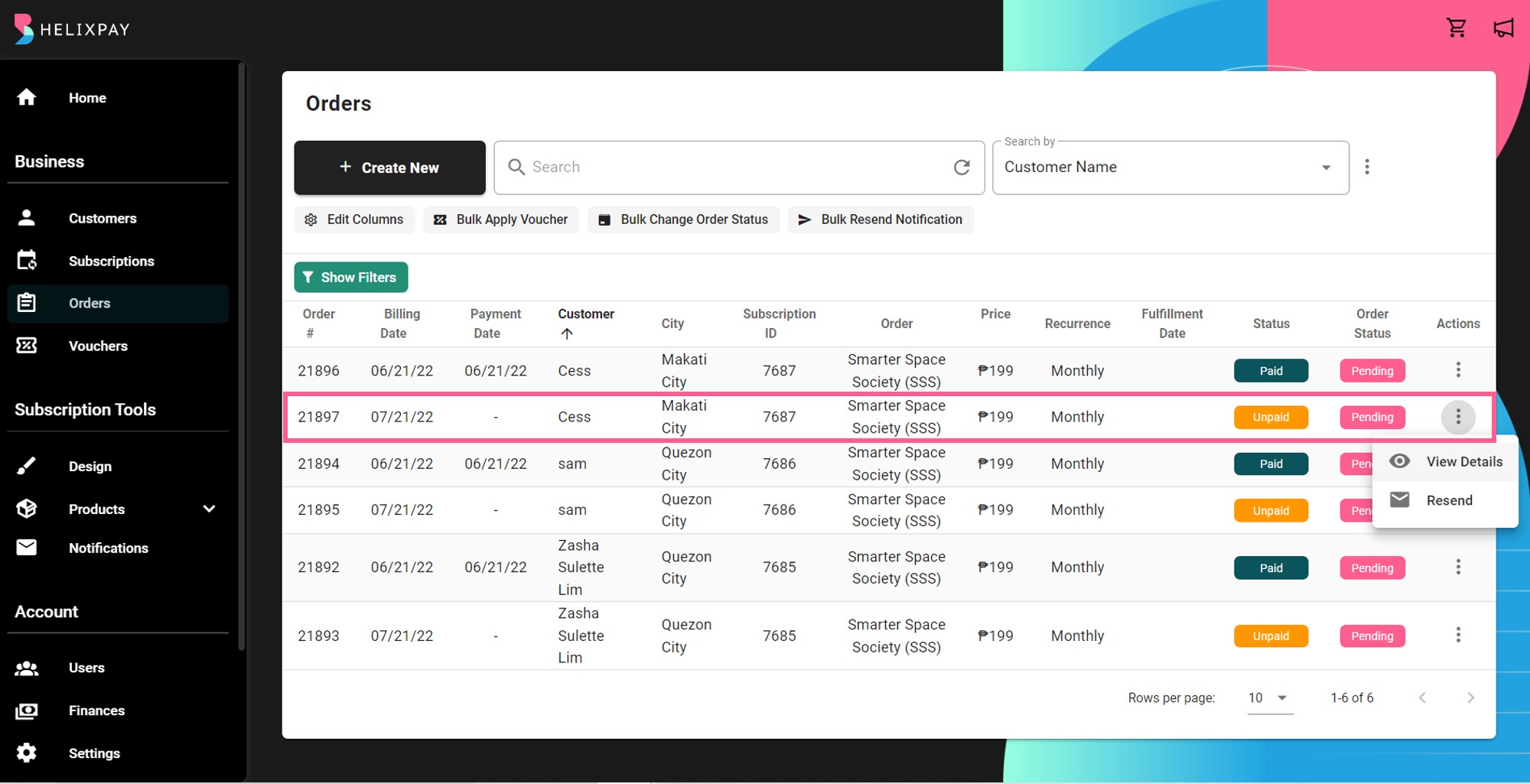The width and height of the screenshot is (1530, 784).
Task: Go to Home in the sidebar
Action: click(87, 98)
